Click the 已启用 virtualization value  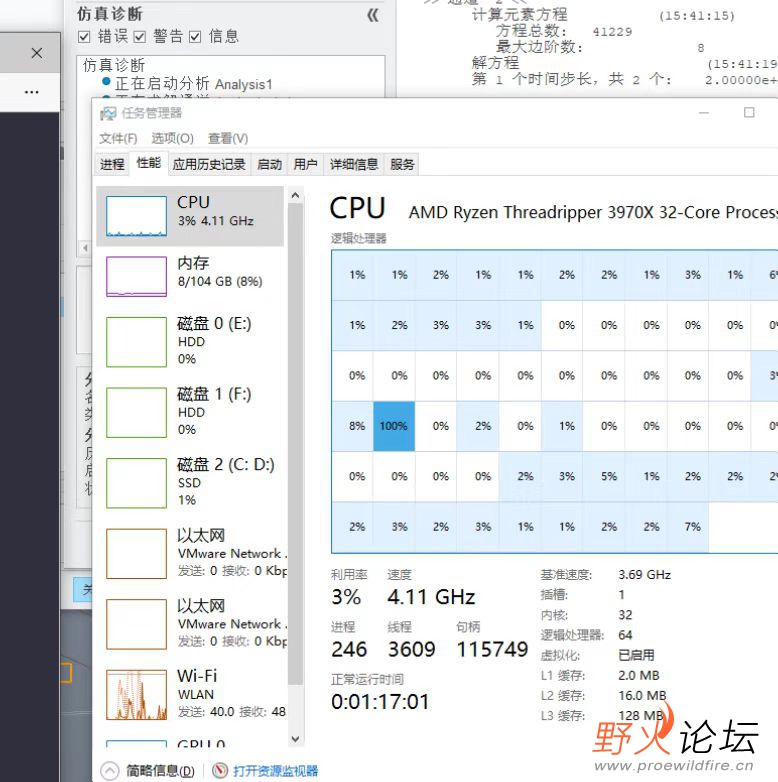[x=636, y=655]
